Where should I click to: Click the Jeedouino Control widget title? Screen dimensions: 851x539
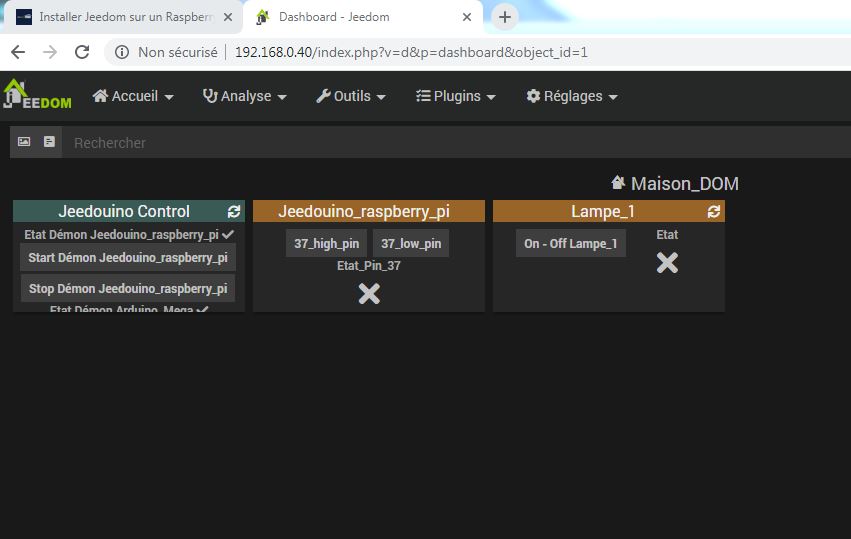point(124,211)
